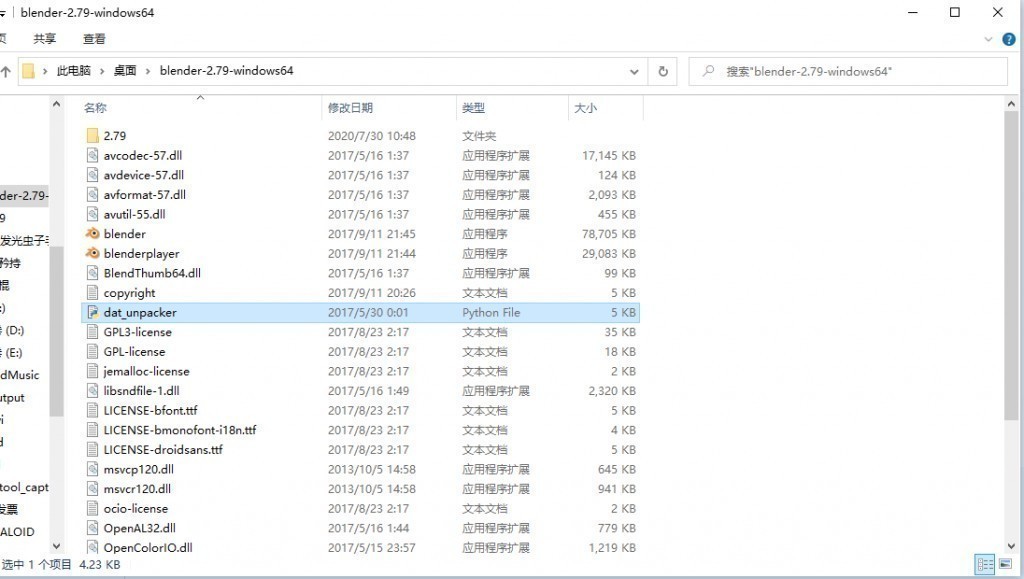Click avcodec-57.dll file icon

pos(93,155)
